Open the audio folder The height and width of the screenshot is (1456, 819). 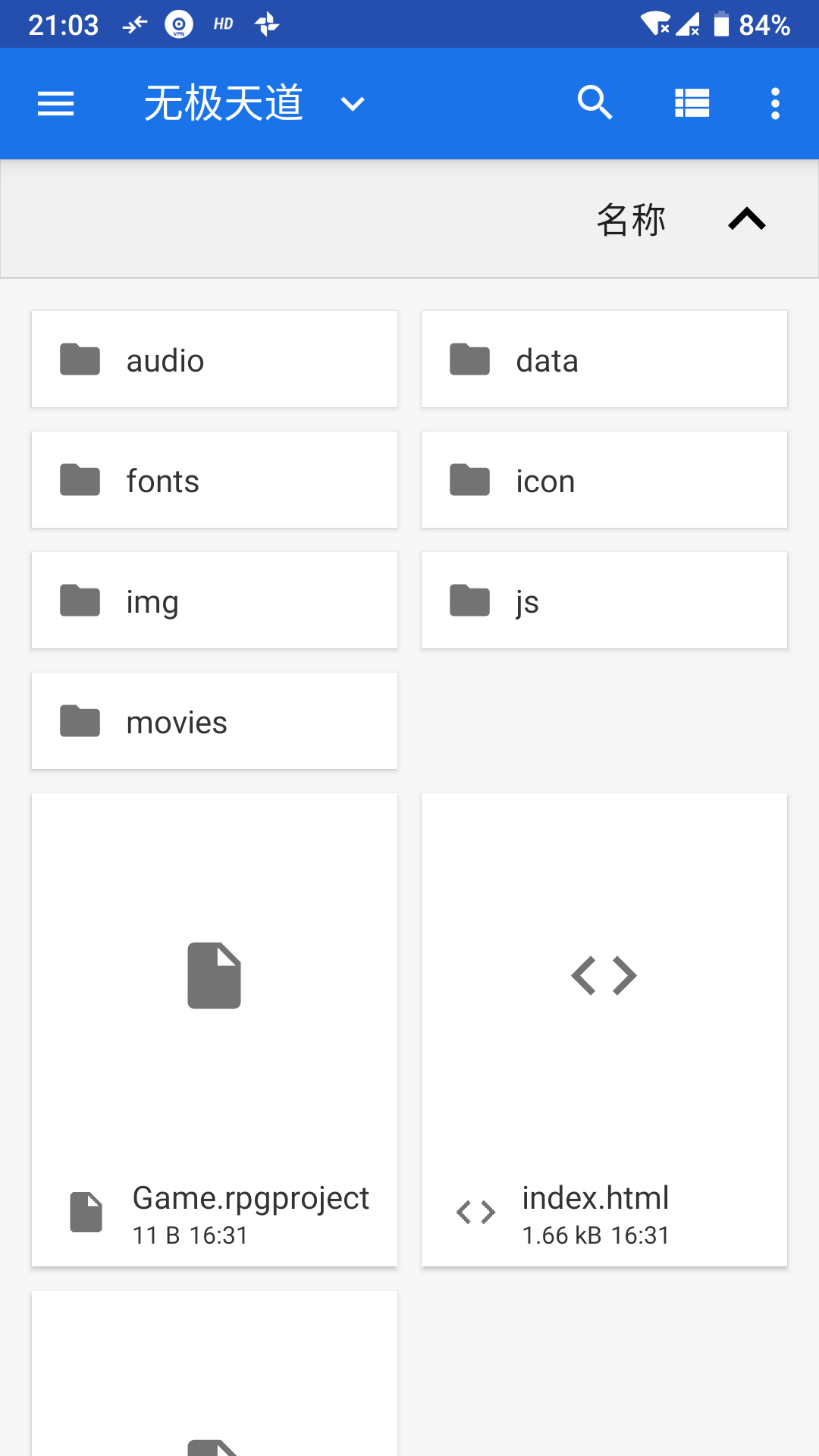[x=215, y=359]
